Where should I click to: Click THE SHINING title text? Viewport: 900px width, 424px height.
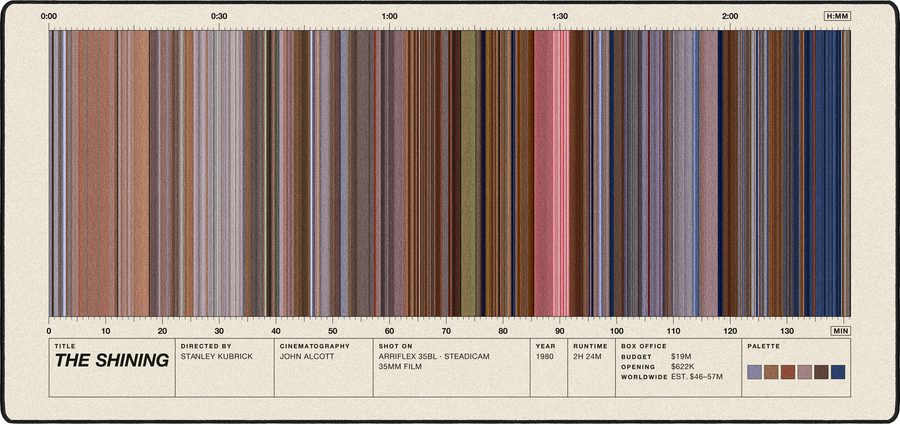tap(112, 361)
